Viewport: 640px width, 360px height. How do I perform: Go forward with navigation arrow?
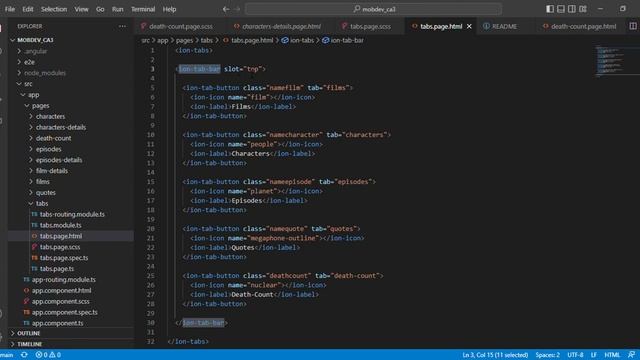click(237, 9)
